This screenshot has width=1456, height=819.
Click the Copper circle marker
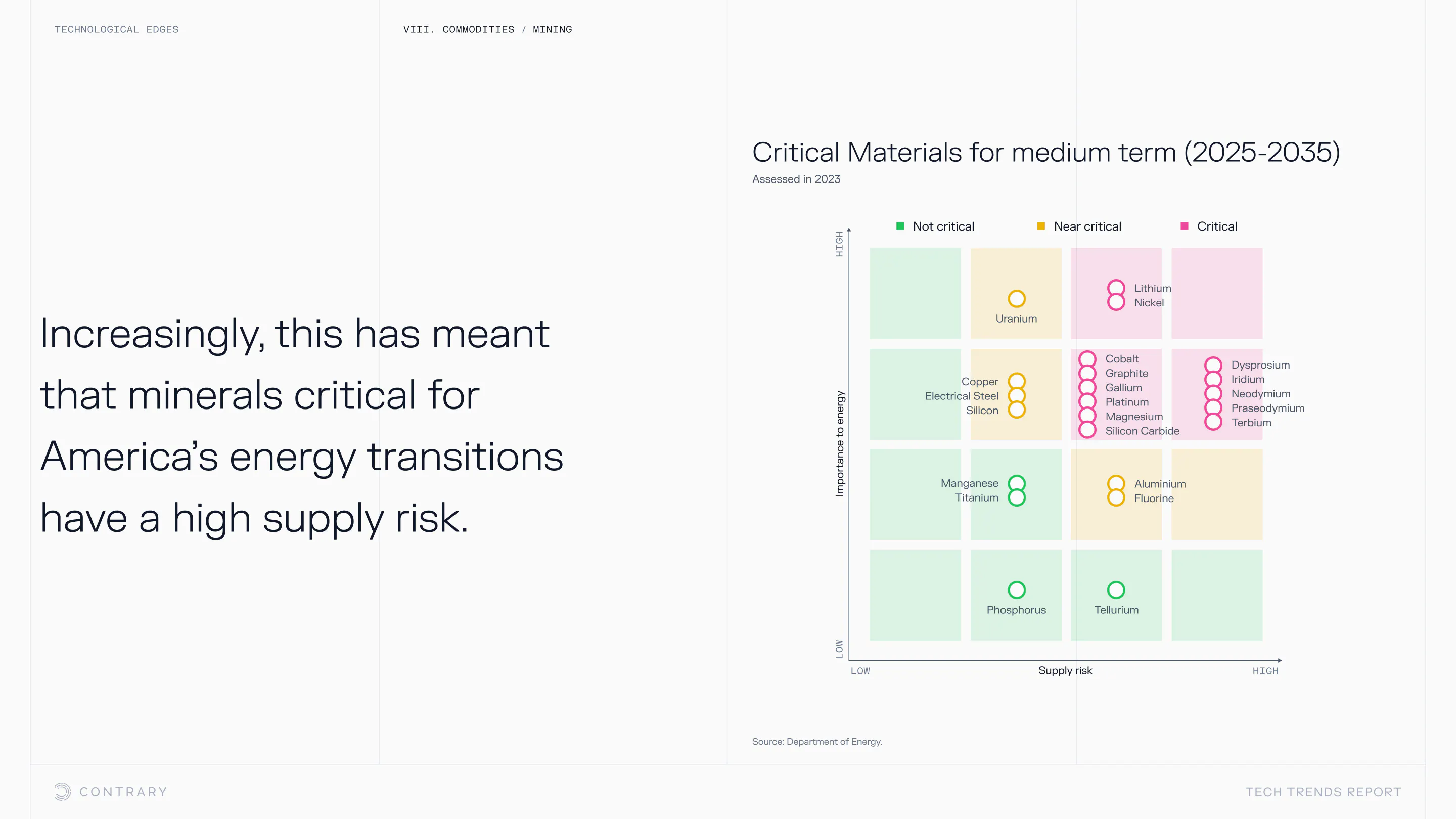point(1016,382)
